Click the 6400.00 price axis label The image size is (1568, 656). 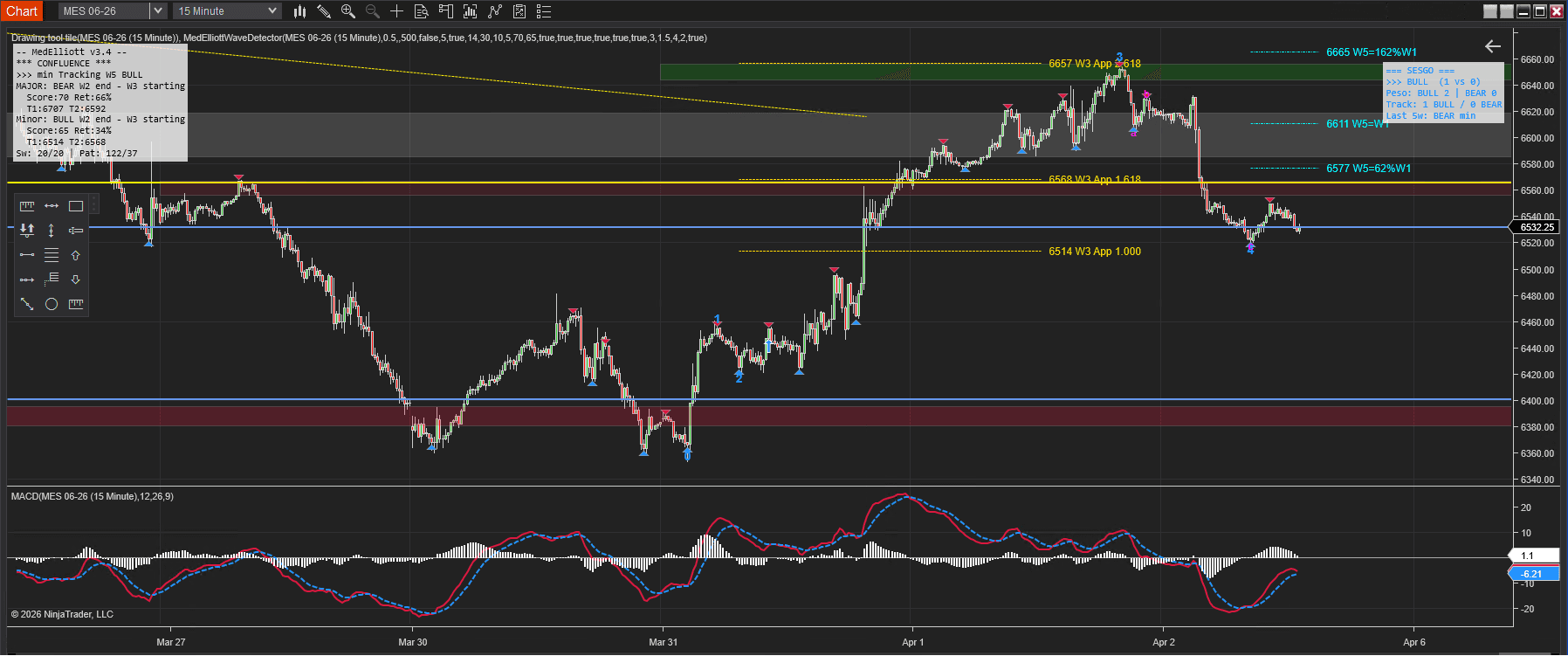tap(1537, 401)
